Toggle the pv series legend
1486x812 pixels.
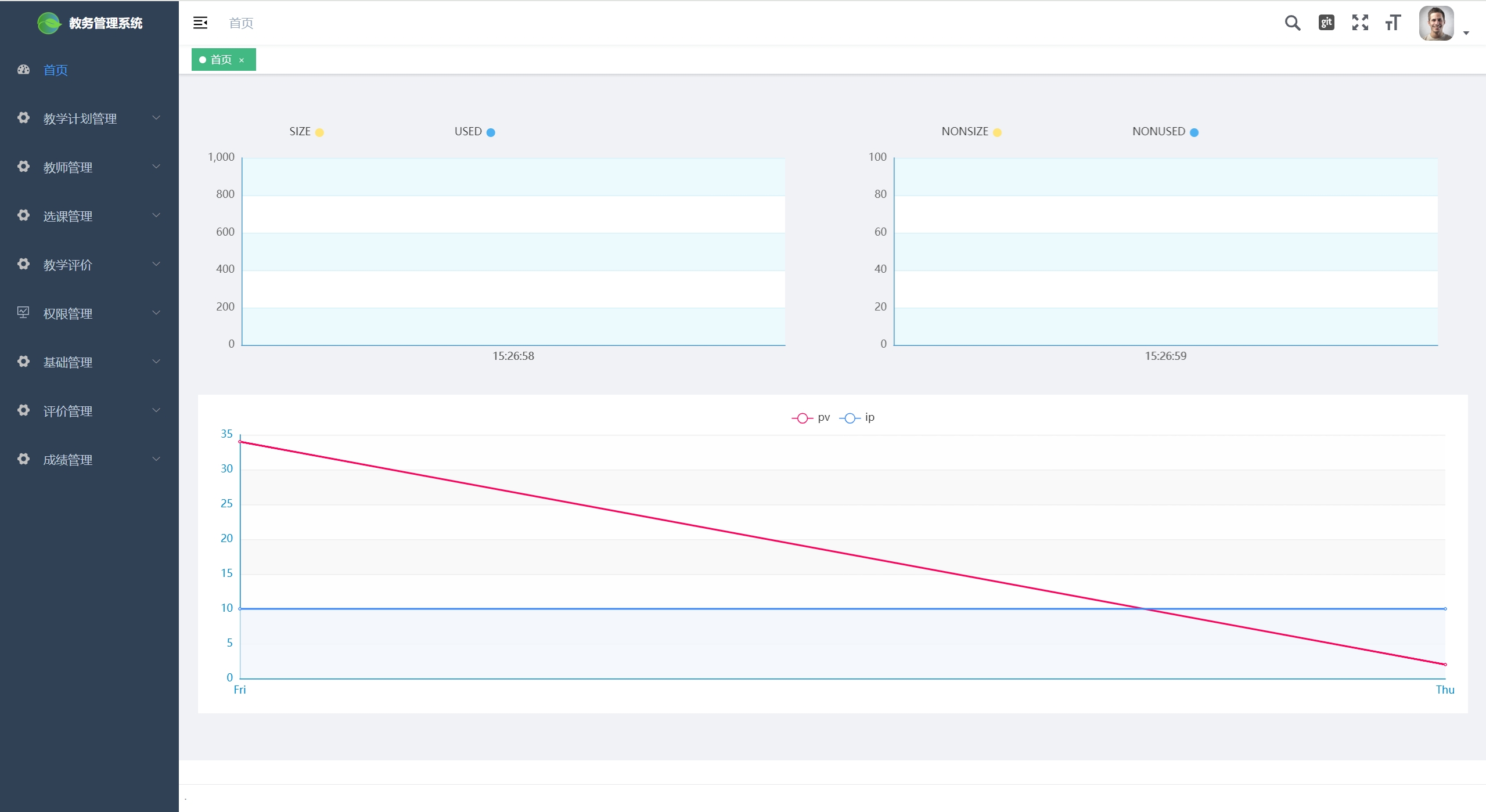click(811, 417)
